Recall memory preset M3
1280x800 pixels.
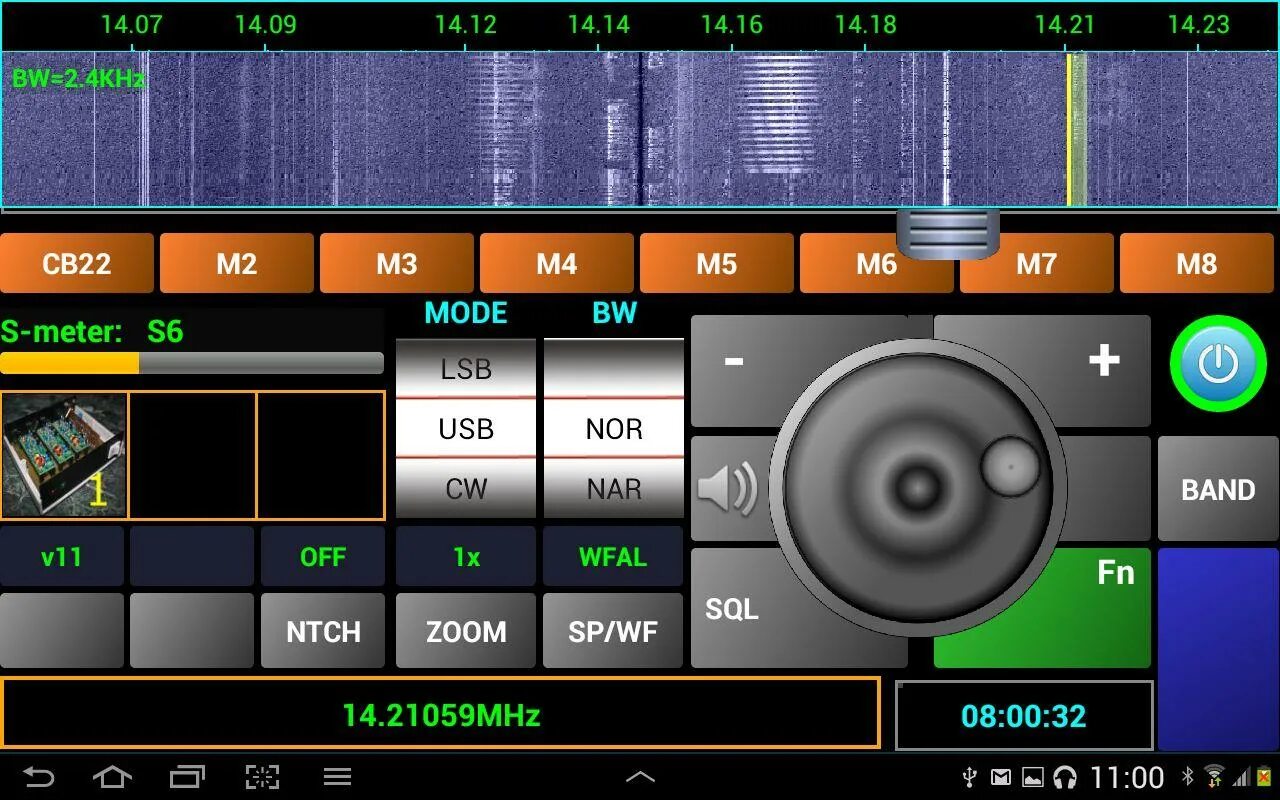397,263
